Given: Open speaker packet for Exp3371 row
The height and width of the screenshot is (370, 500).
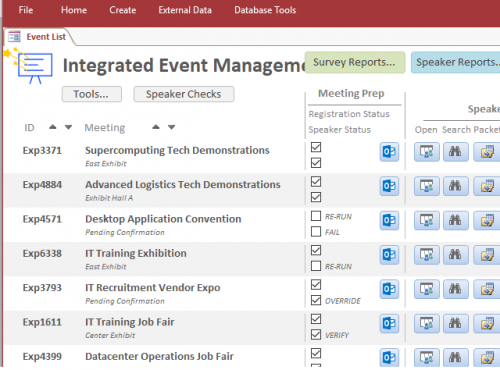Looking at the screenshot, I should click(x=487, y=152).
